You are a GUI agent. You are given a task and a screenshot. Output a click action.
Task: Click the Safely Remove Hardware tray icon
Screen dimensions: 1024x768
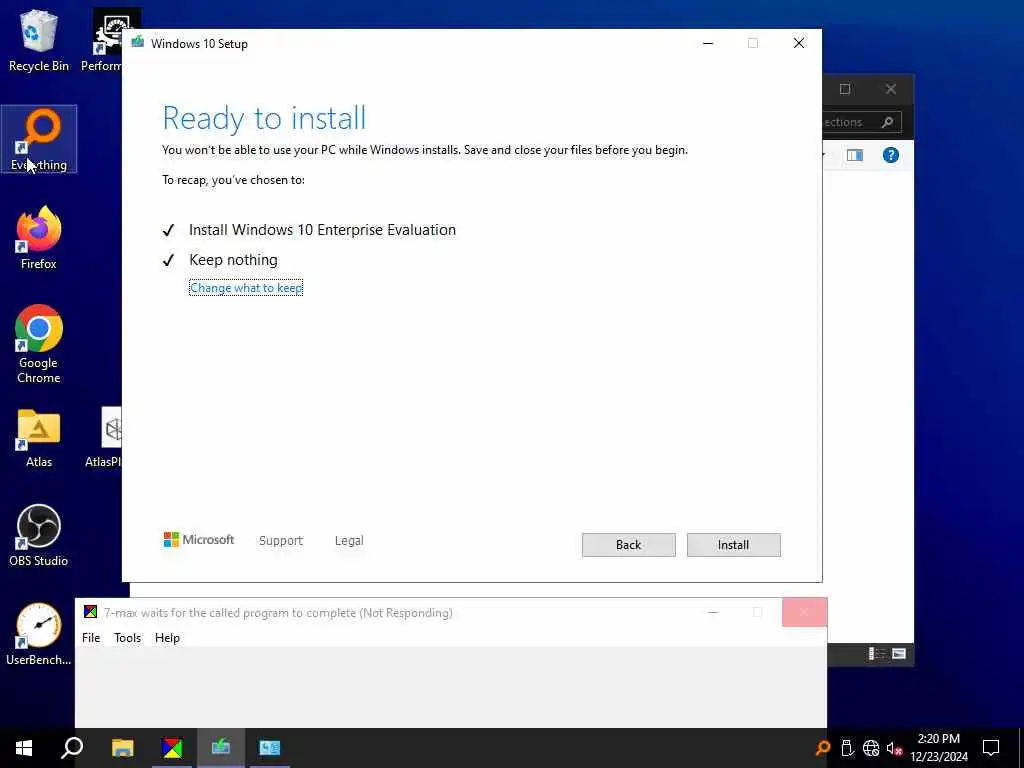pos(847,748)
